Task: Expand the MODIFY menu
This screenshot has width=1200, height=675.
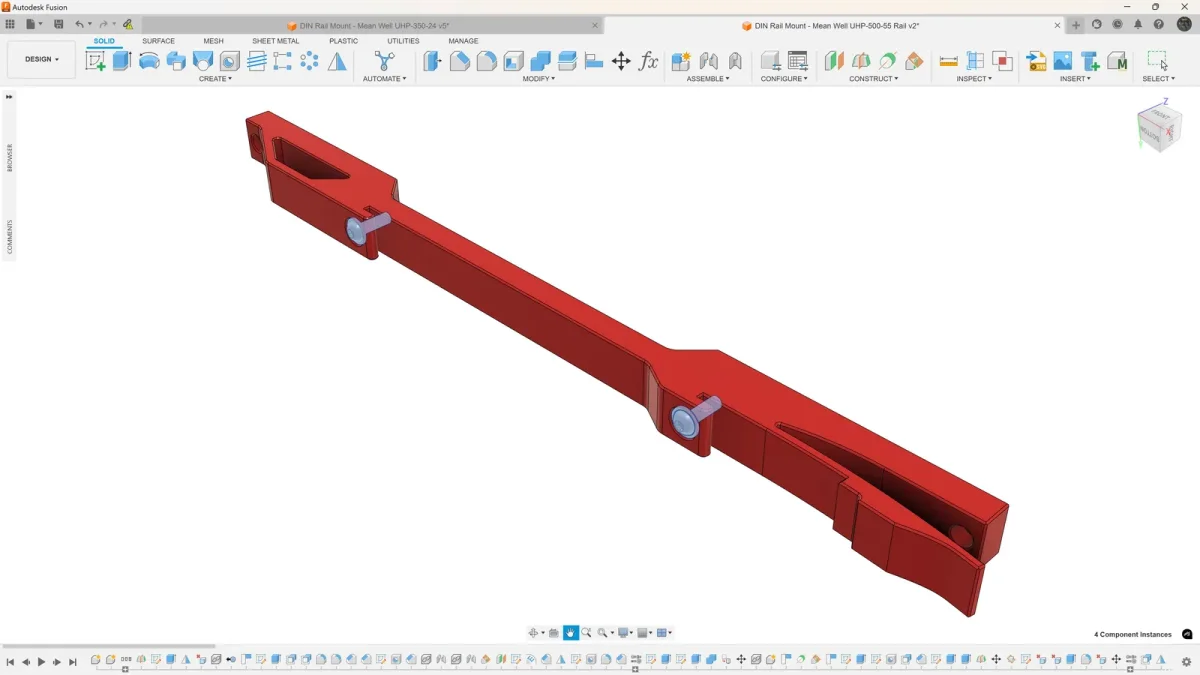Action: click(x=538, y=79)
